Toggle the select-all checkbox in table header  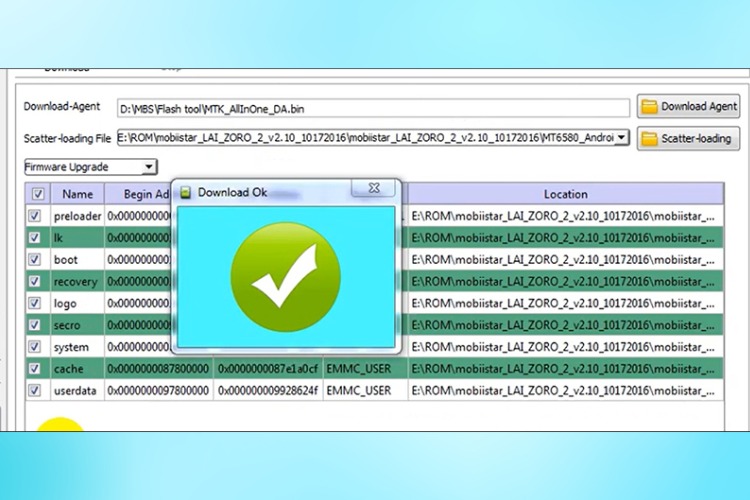(x=37, y=194)
